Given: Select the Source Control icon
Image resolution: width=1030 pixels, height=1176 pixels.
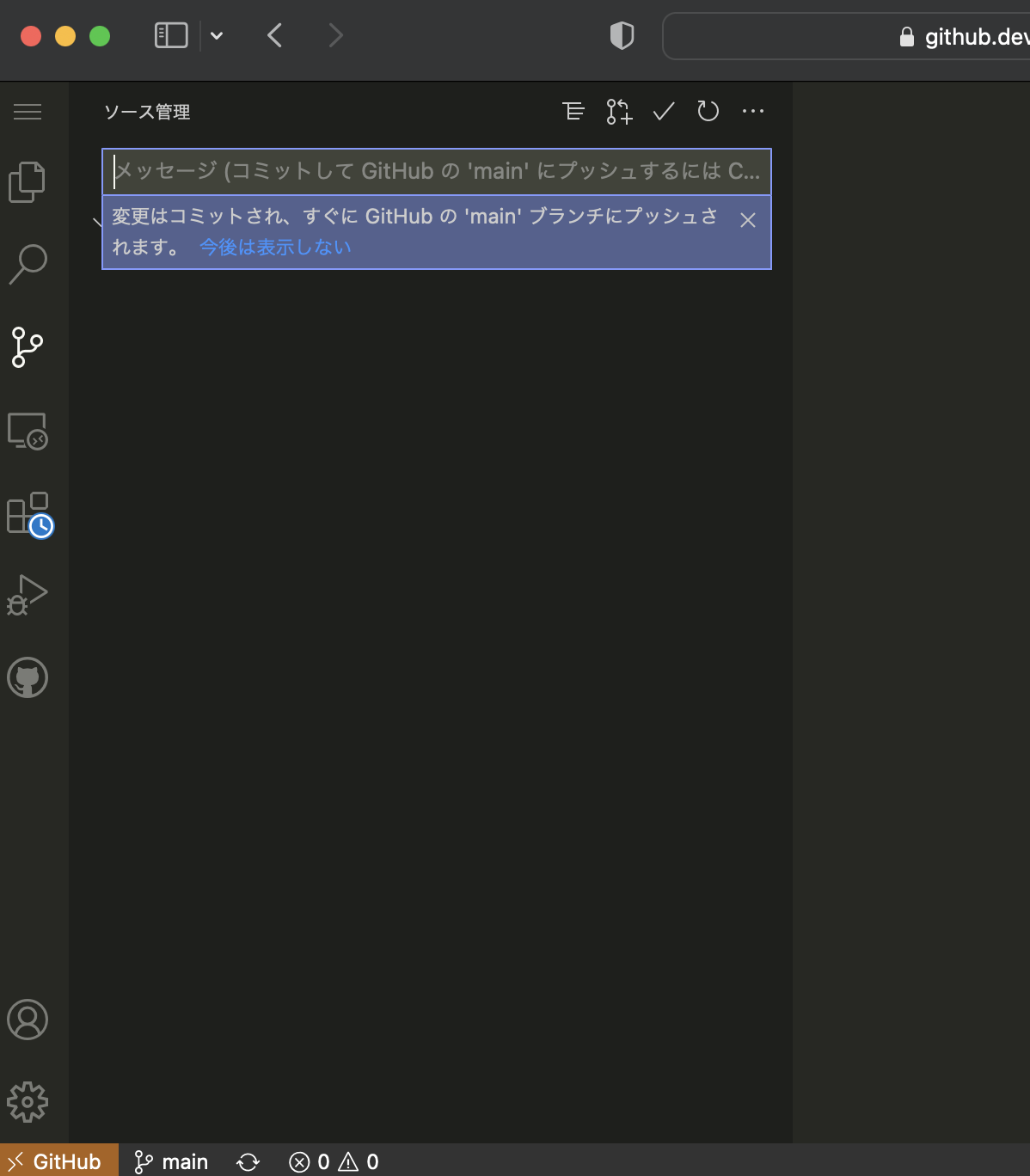Looking at the screenshot, I should click(27, 347).
